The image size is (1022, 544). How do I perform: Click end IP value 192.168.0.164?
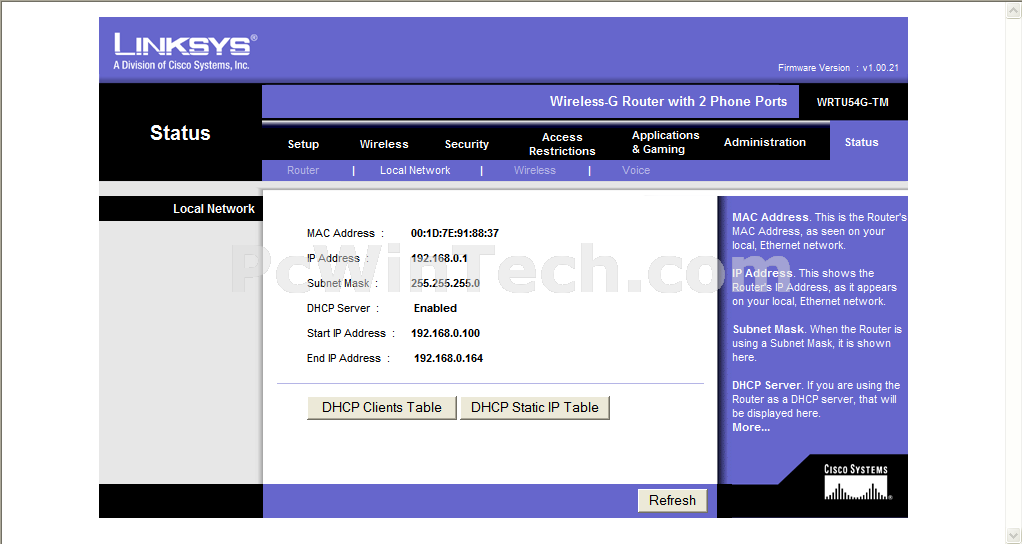[x=448, y=358]
